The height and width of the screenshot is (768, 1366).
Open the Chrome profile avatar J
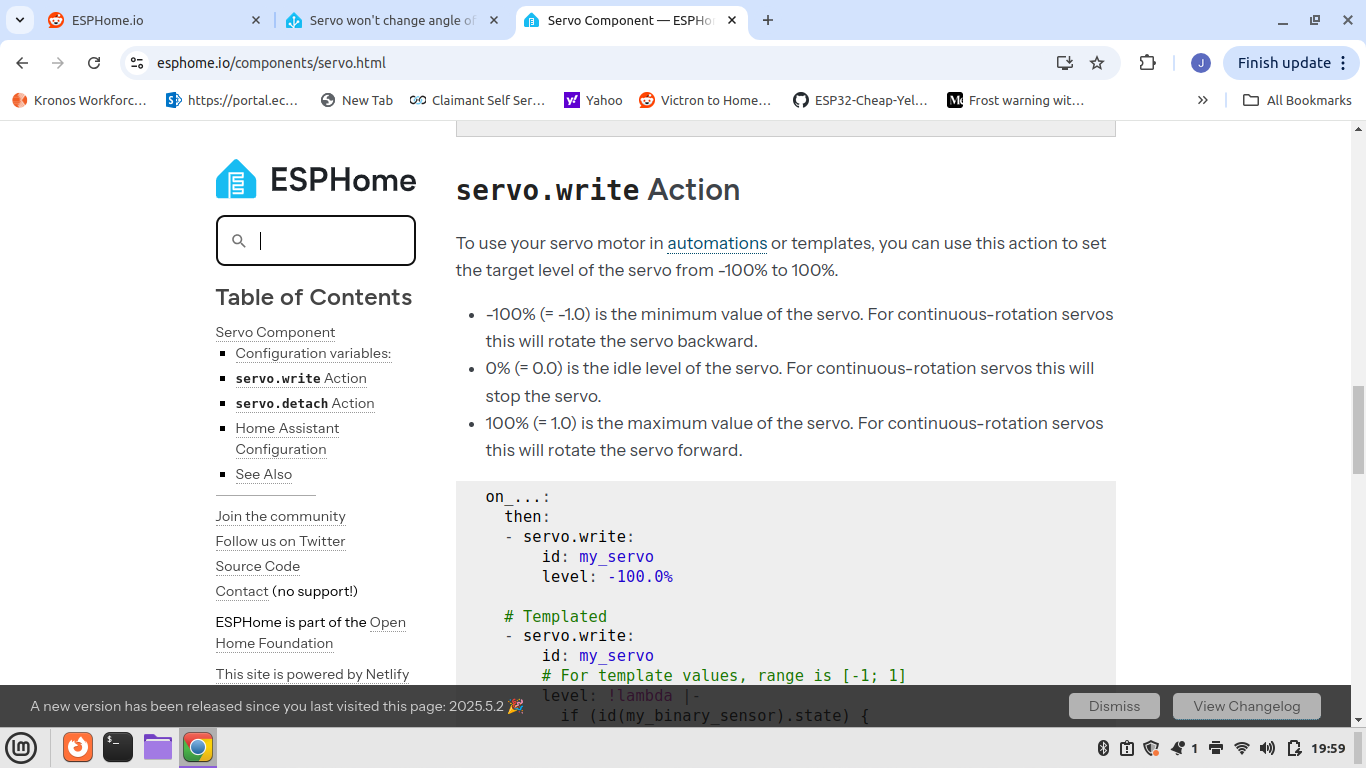pyautogui.click(x=1201, y=63)
